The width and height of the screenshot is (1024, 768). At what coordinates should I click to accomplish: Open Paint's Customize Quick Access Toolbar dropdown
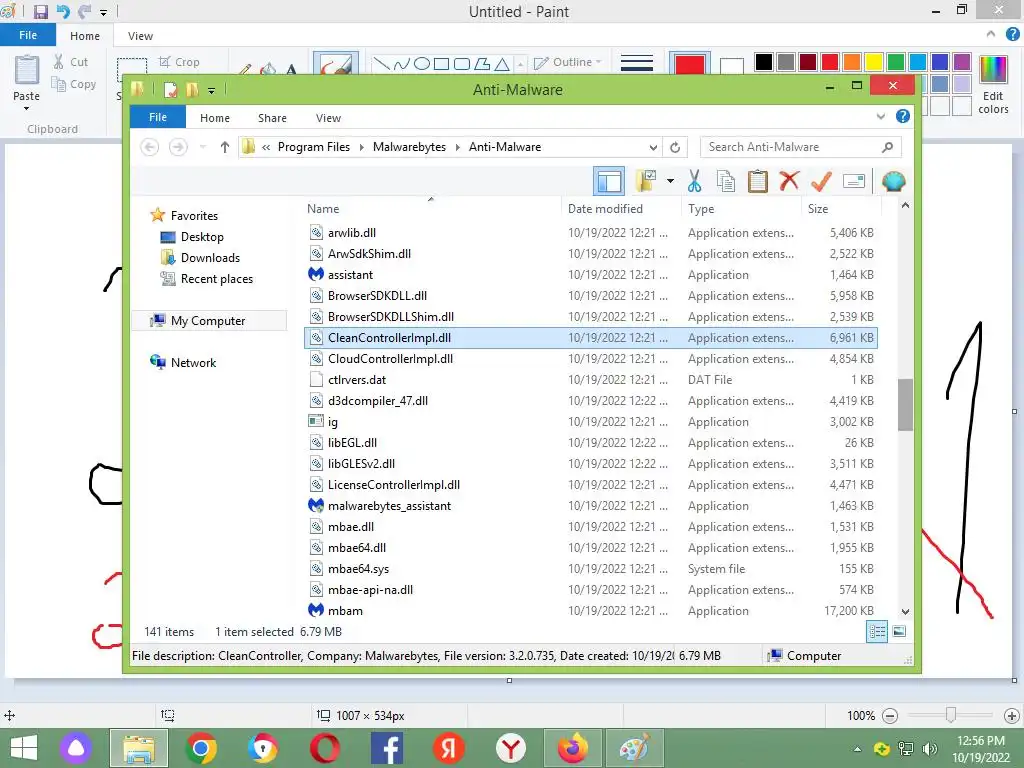[x=103, y=12]
